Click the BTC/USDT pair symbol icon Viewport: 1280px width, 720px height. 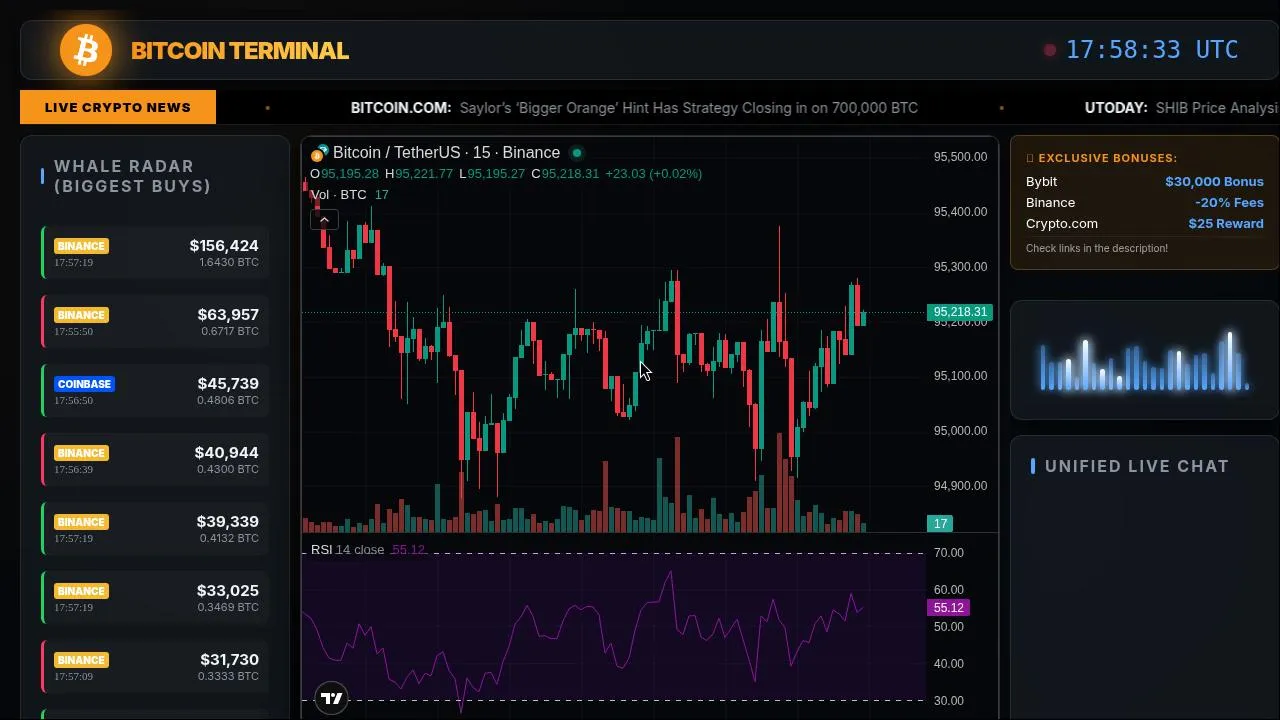pos(320,153)
